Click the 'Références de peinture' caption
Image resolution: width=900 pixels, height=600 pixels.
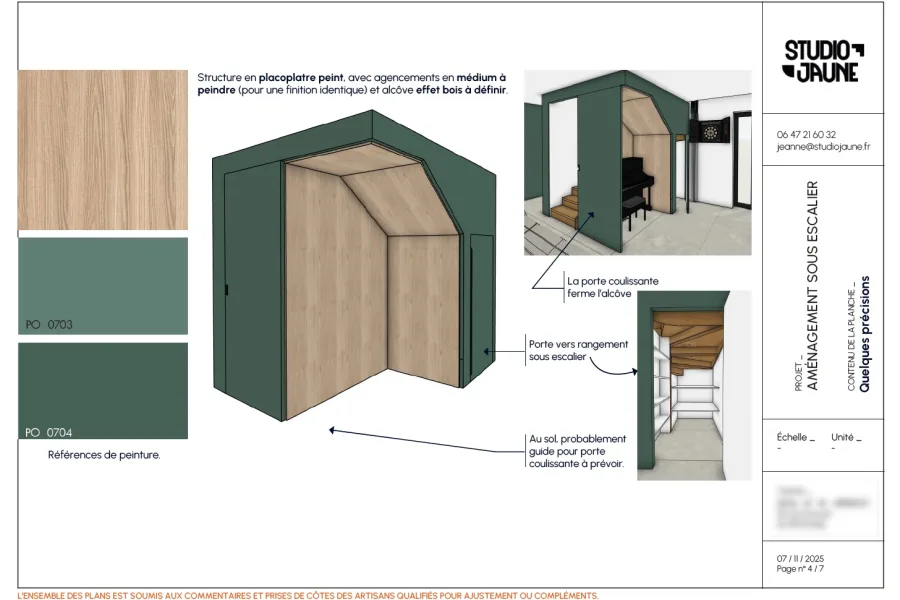(x=104, y=455)
